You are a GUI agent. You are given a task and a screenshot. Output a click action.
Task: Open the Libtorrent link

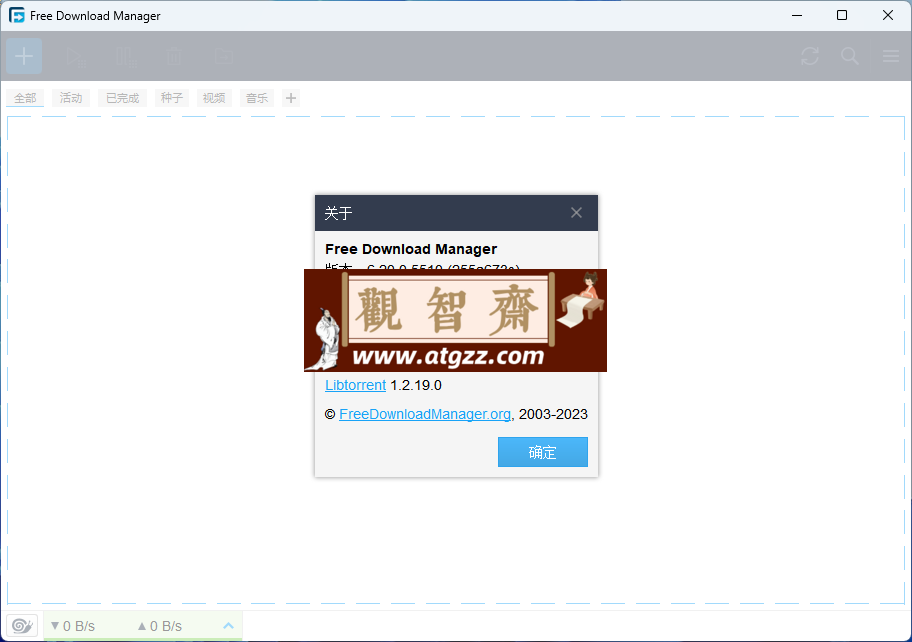coord(355,385)
